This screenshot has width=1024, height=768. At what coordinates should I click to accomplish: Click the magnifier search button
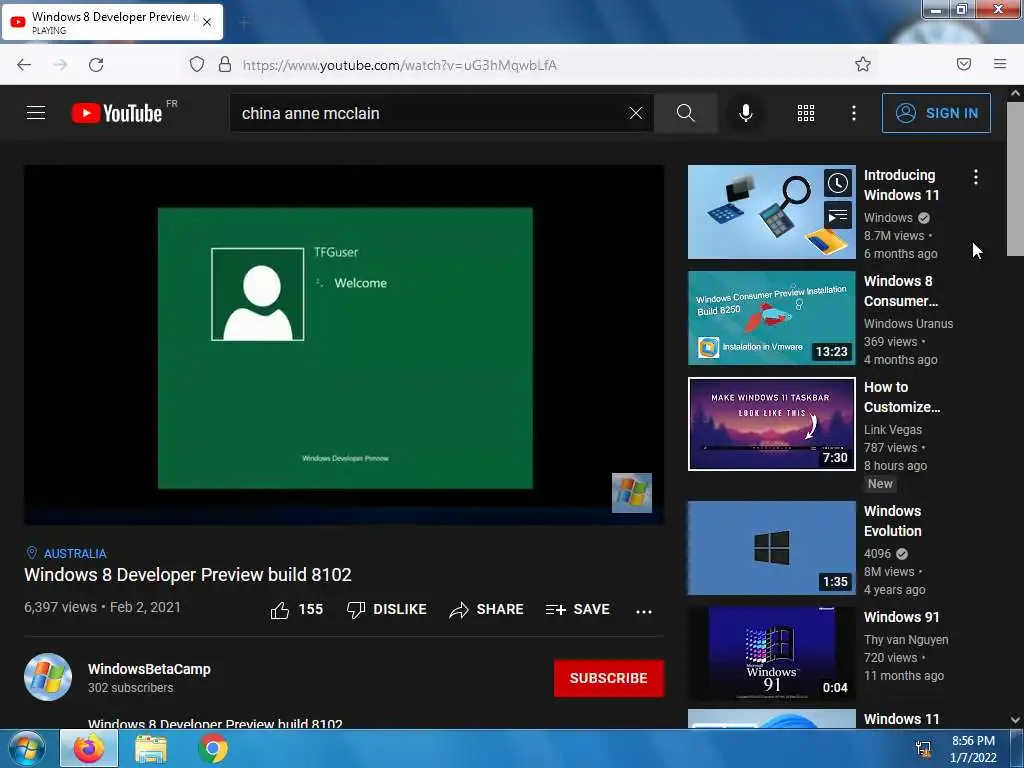tap(686, 113)
